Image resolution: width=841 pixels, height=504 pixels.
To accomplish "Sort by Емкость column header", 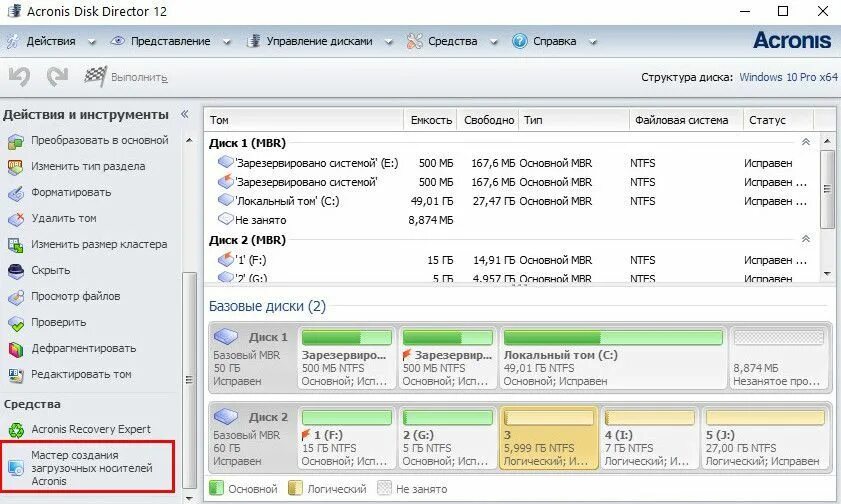I will [431, 120].
